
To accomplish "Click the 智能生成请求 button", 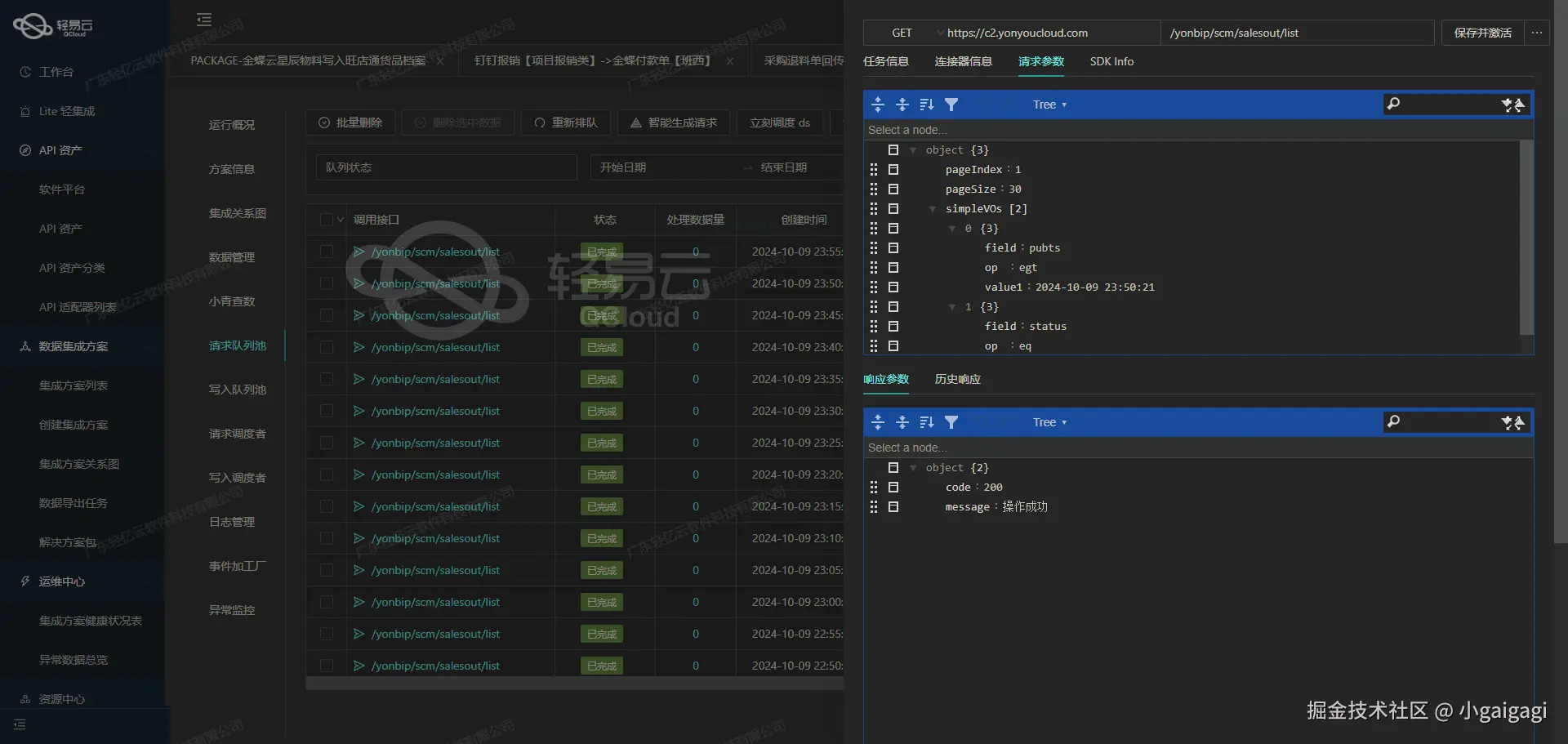I will point(674,123).
